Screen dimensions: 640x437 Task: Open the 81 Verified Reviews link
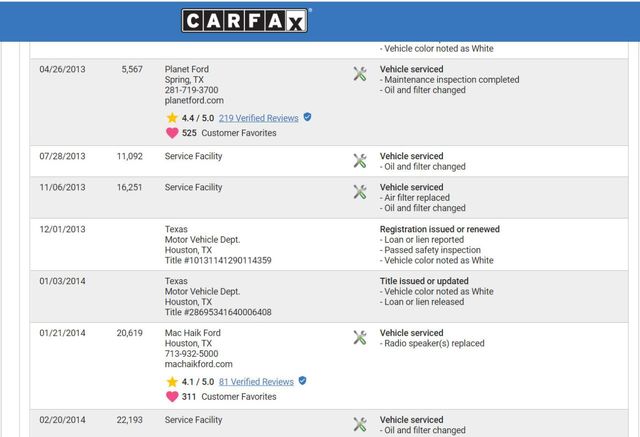256,381
